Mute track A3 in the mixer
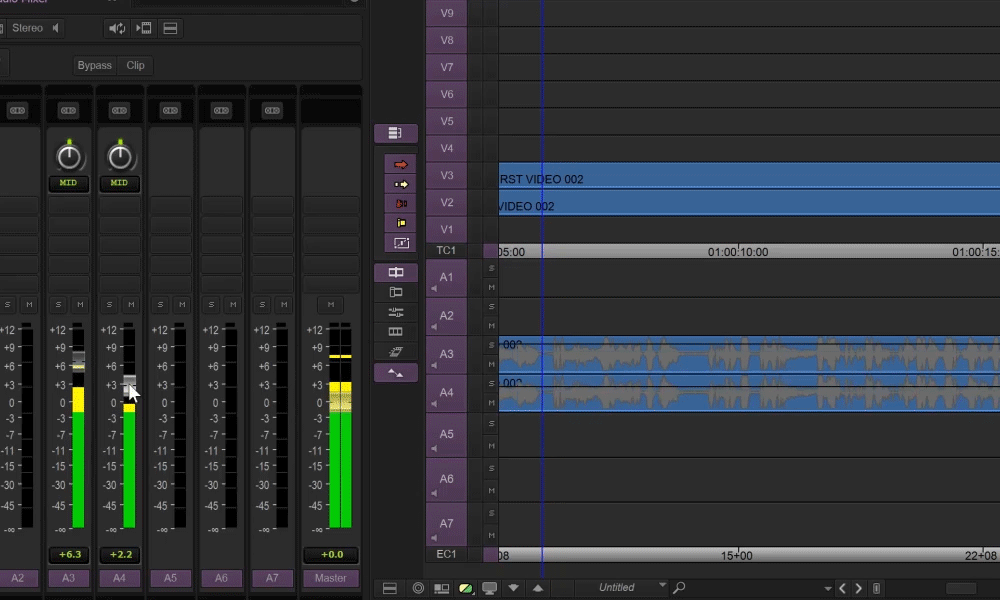Viewport: 1000px width, 600px height. (80, 305)
